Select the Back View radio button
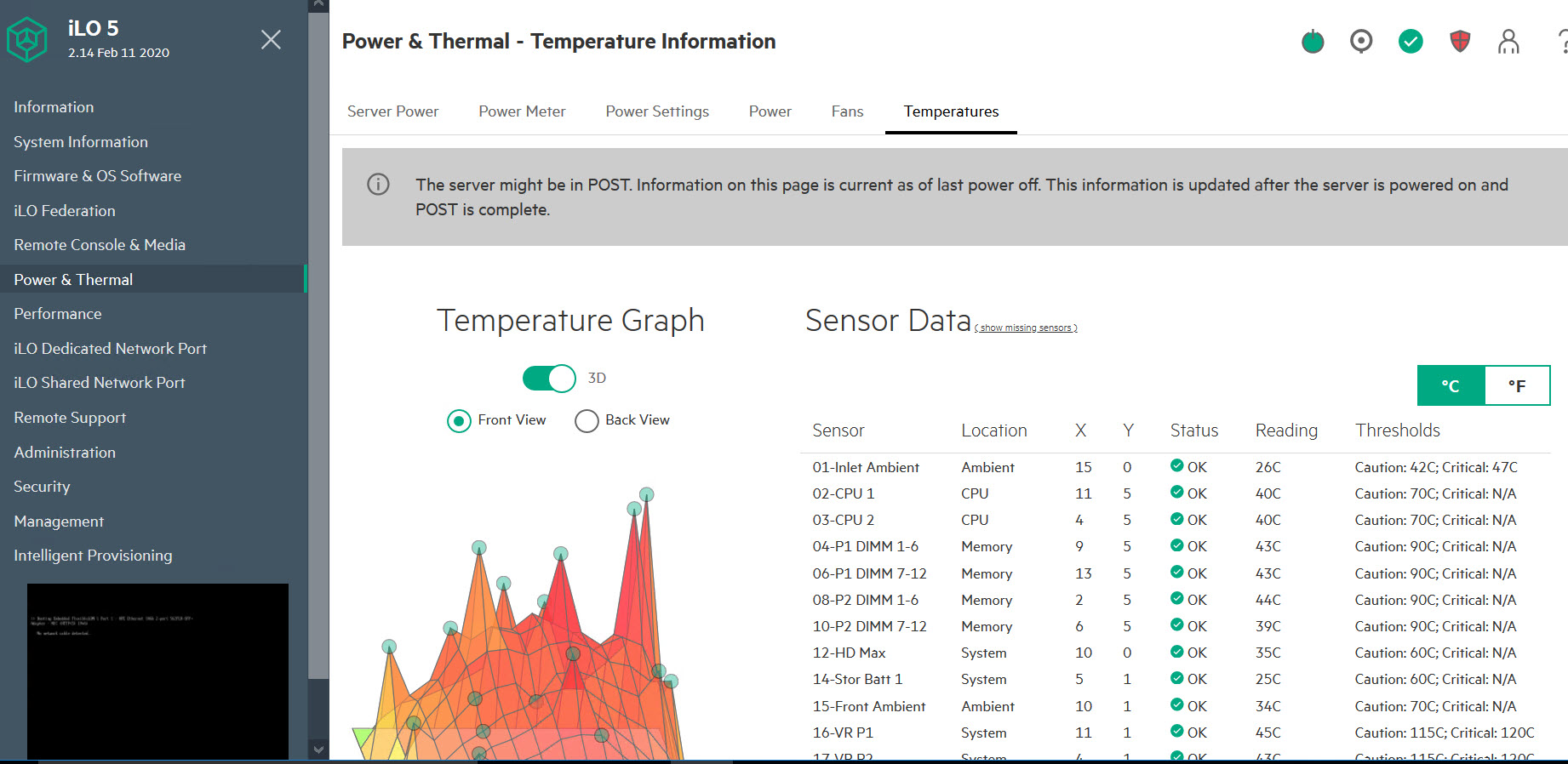Screen dimensions: 1568x764 click(587, 420)
